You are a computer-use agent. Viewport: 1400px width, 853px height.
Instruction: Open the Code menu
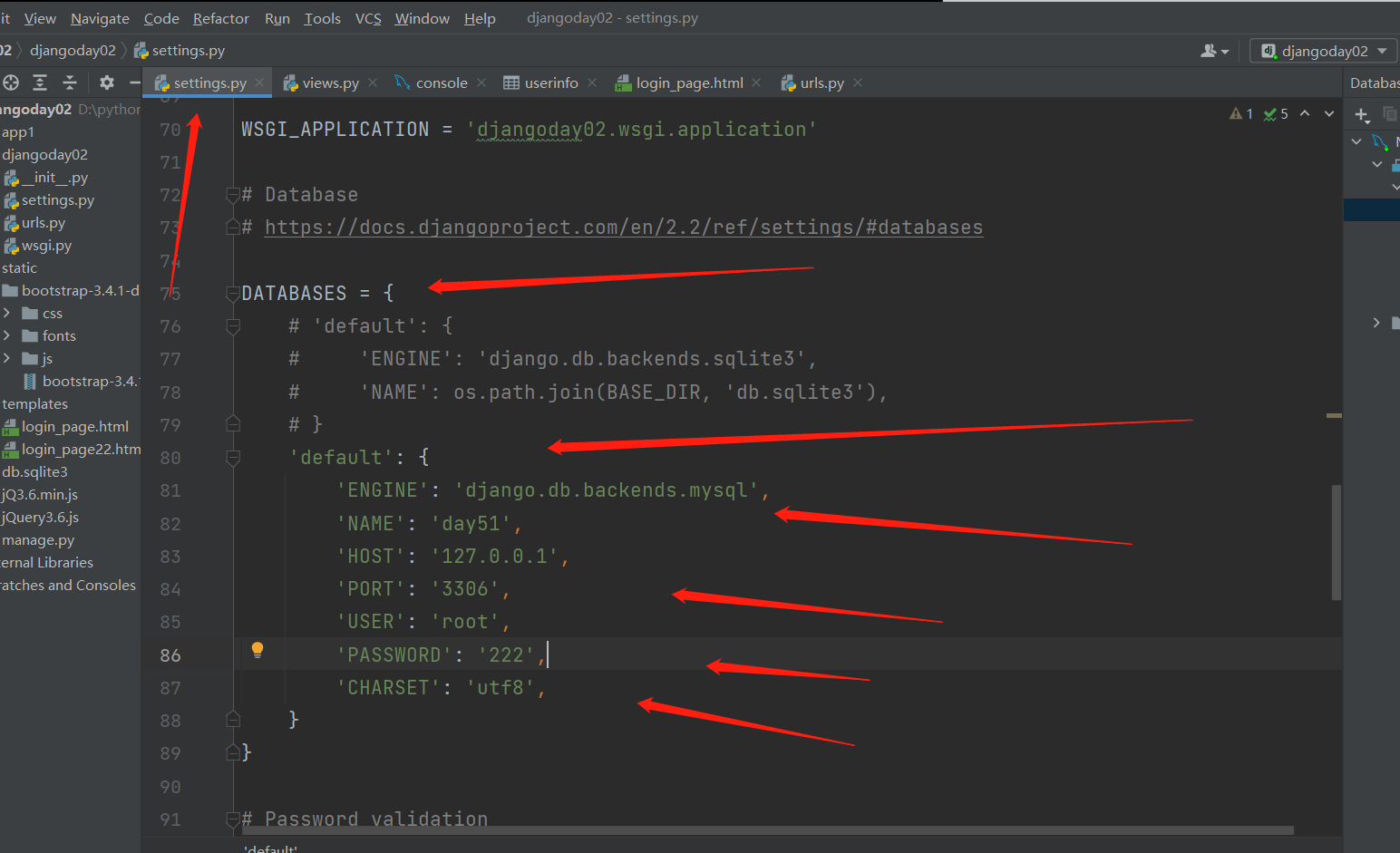161,18
